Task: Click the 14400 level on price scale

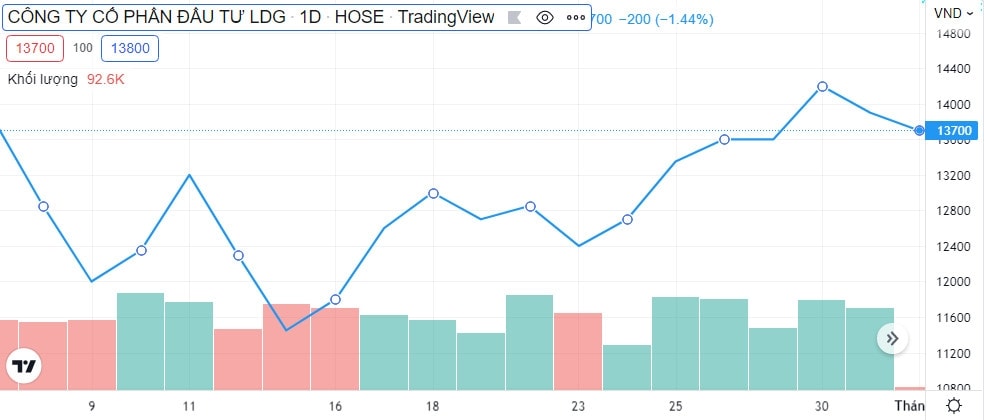Action: [x=952, y=69]
